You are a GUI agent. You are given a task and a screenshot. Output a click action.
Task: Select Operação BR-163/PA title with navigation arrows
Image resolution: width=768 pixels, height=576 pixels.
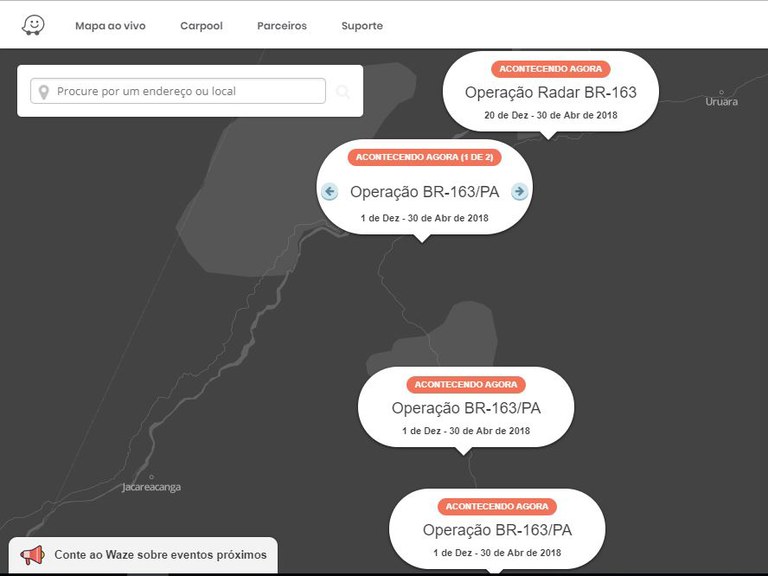425,192
